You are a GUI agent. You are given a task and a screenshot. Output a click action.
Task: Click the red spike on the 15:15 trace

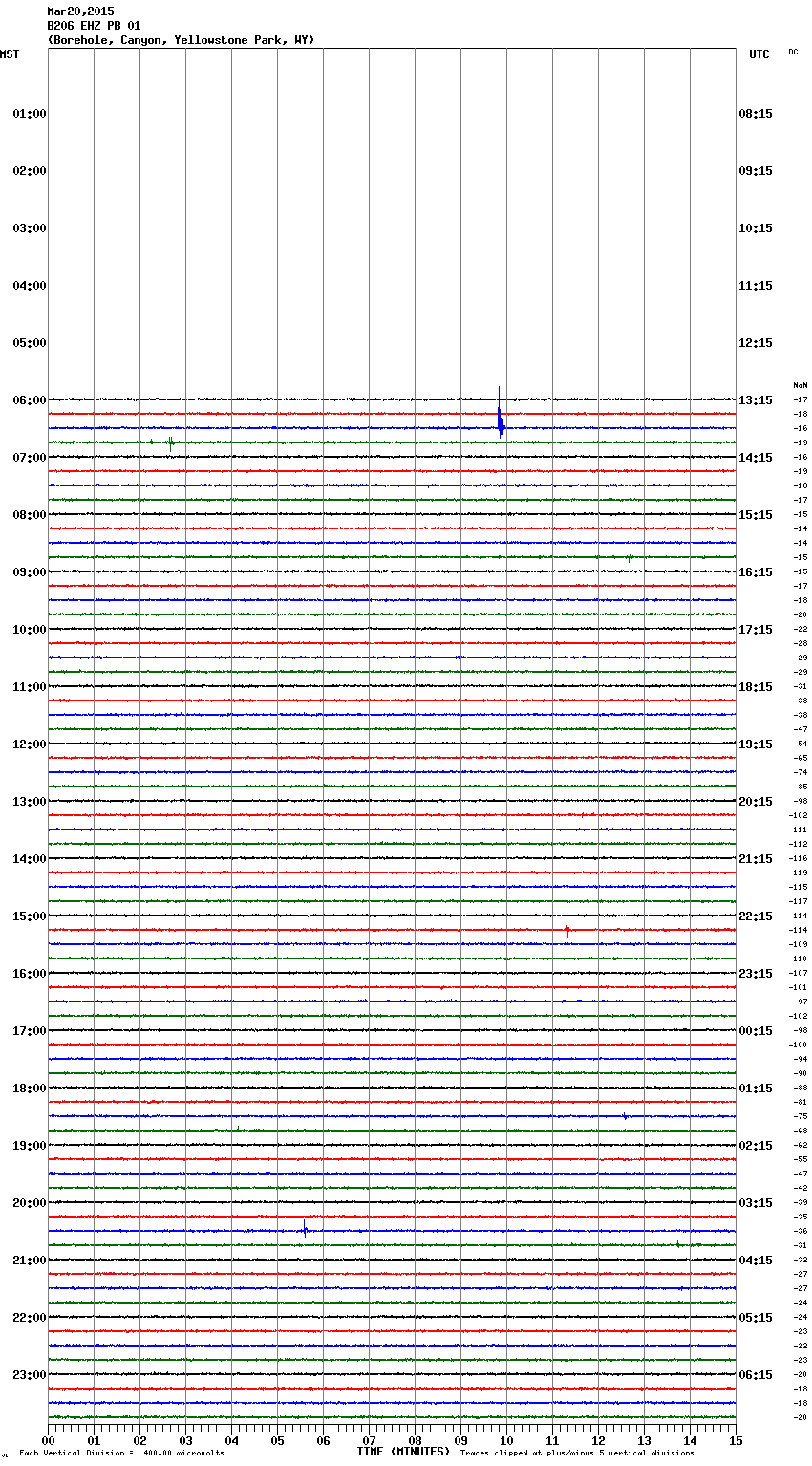click(x=567, y=930)
